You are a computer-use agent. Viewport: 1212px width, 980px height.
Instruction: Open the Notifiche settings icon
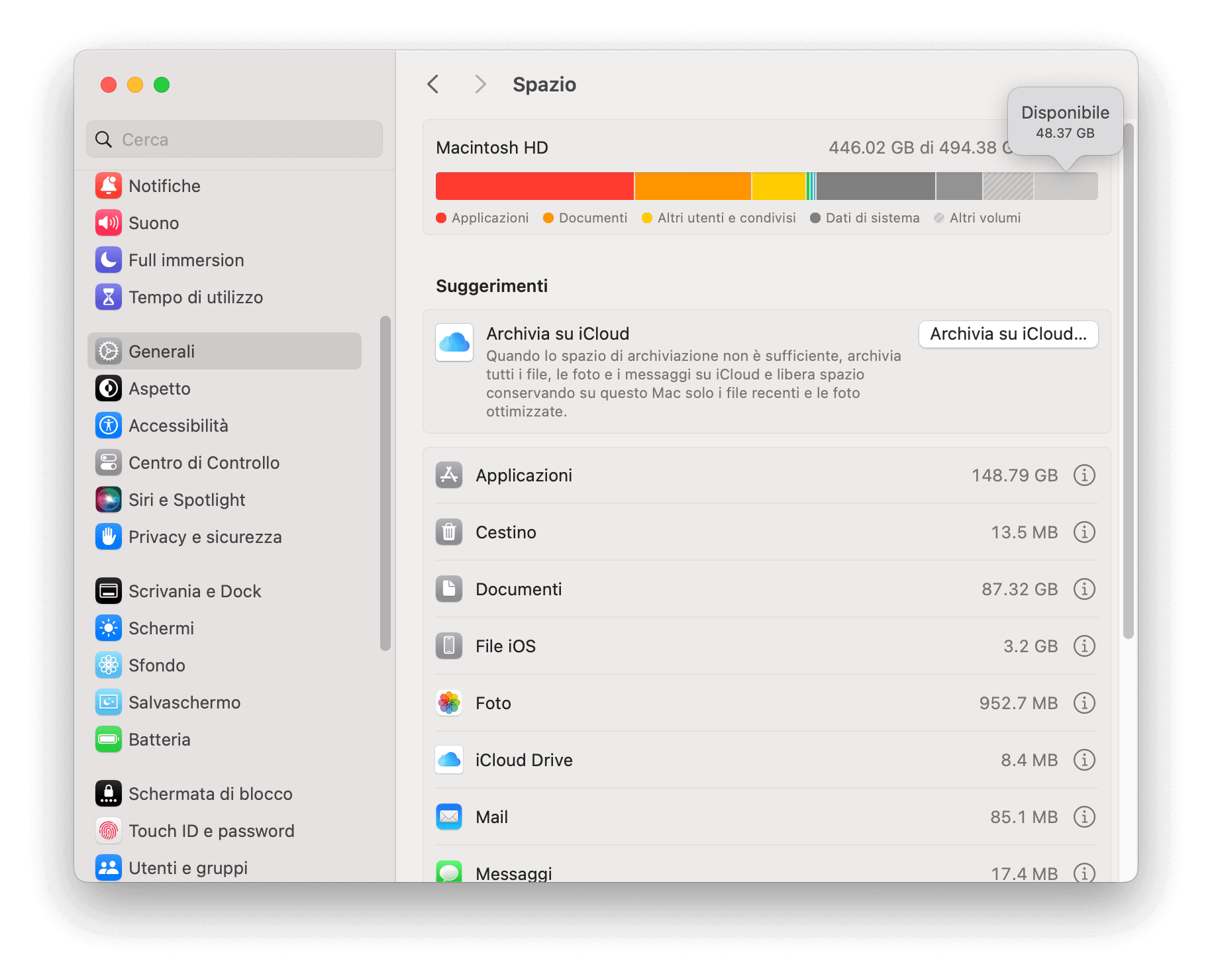point(109,186)
